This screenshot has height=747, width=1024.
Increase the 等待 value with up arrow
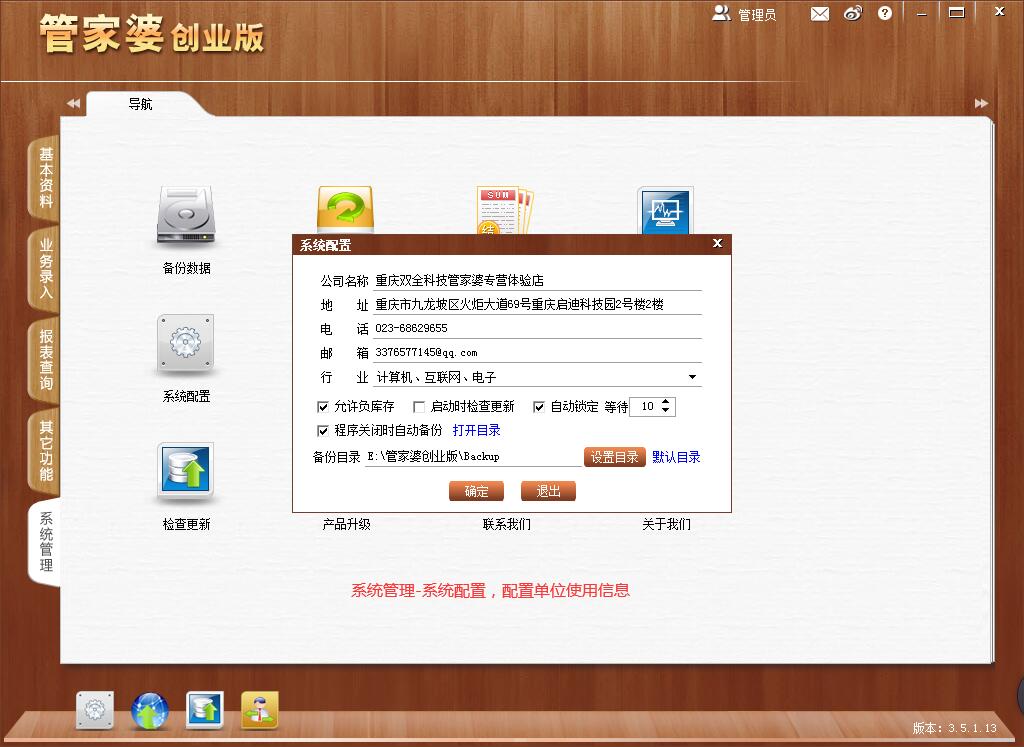[665, 402]
